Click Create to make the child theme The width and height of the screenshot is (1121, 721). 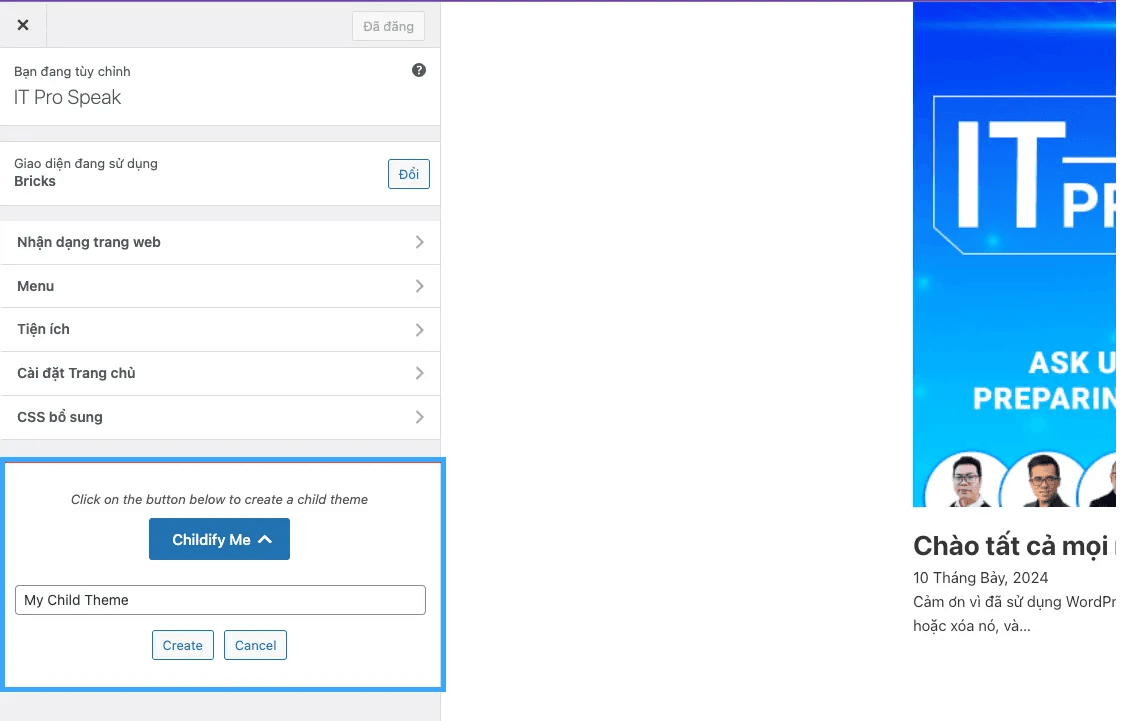point(182,645)
